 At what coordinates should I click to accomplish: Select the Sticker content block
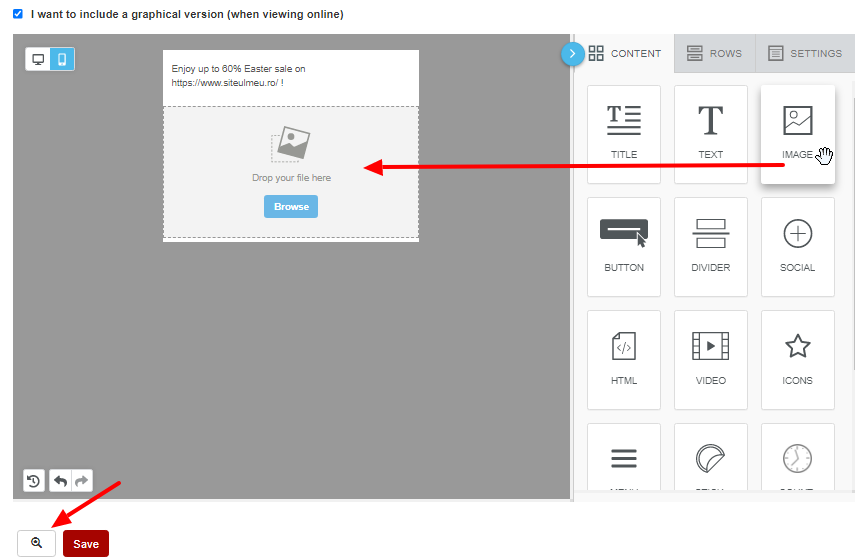711,457
